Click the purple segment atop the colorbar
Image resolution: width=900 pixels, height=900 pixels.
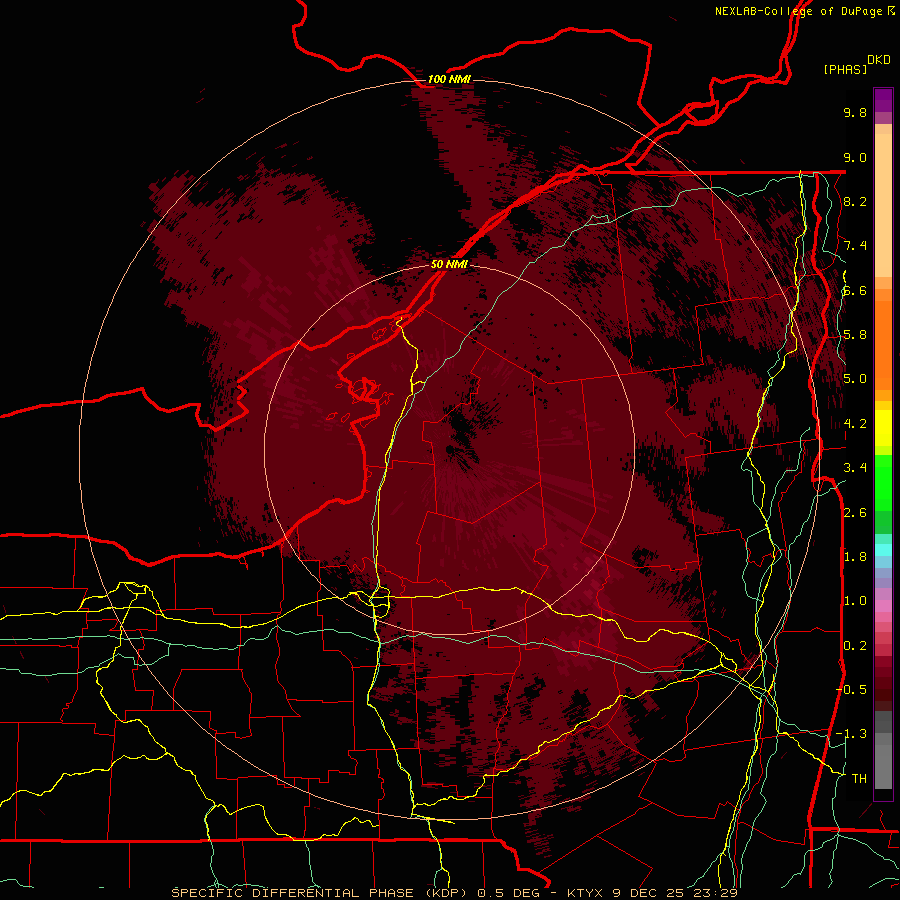point(883,100)
